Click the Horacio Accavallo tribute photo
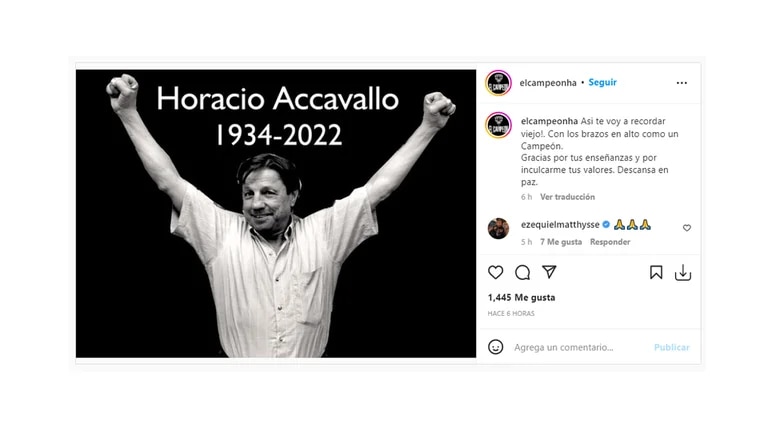 point(276,214)
